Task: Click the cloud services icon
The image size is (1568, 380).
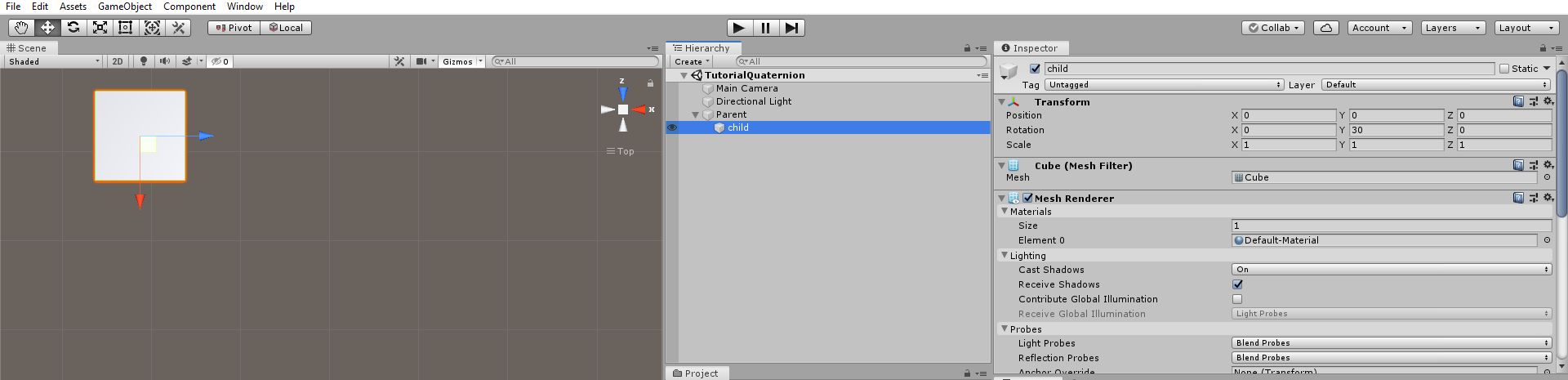Action: tap(1326, 27)
